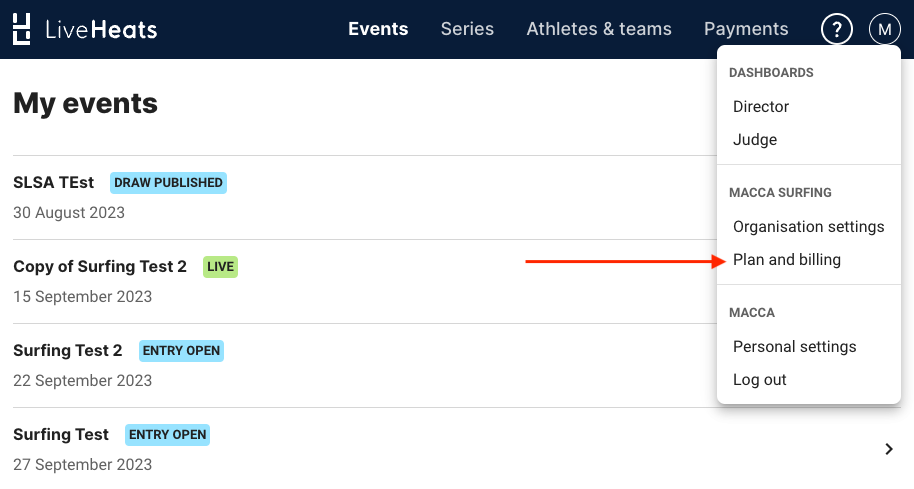Screen dimensions: 914x489
Task: Open Organisation settings from menu
Action: pos(808,227)
